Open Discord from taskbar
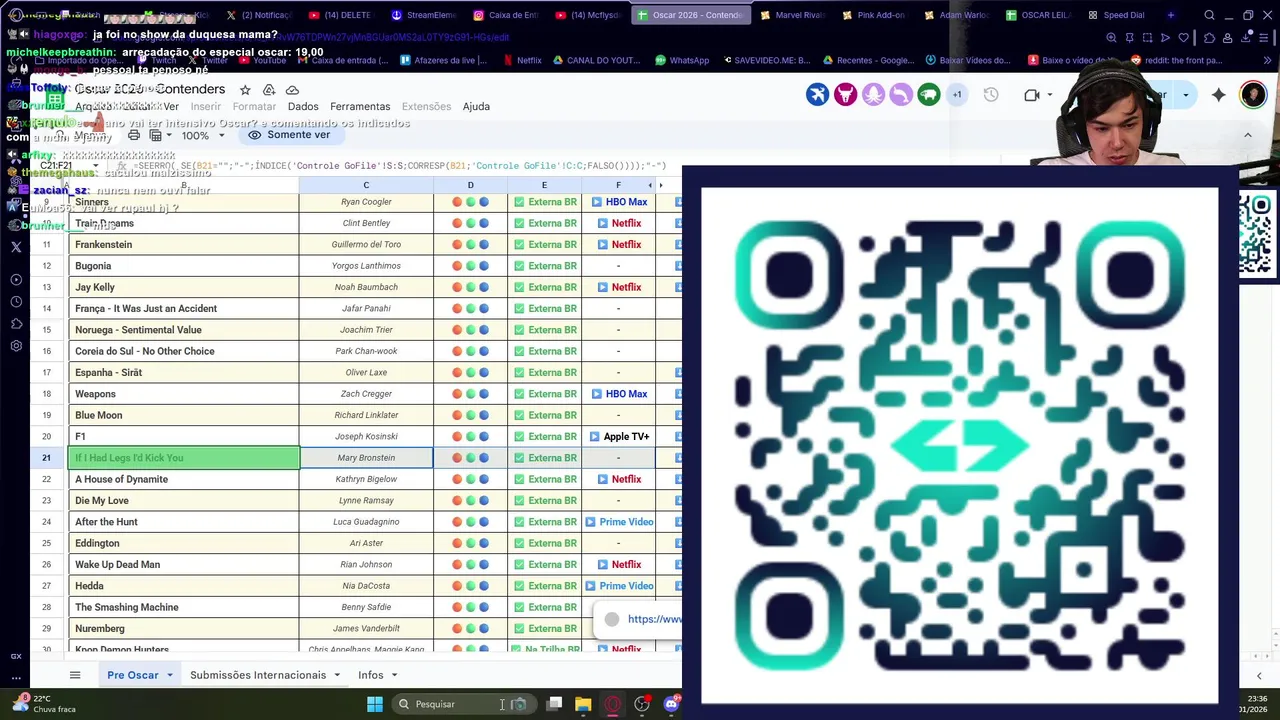Viewport: 1280px width, 720px height. (671, 704)
